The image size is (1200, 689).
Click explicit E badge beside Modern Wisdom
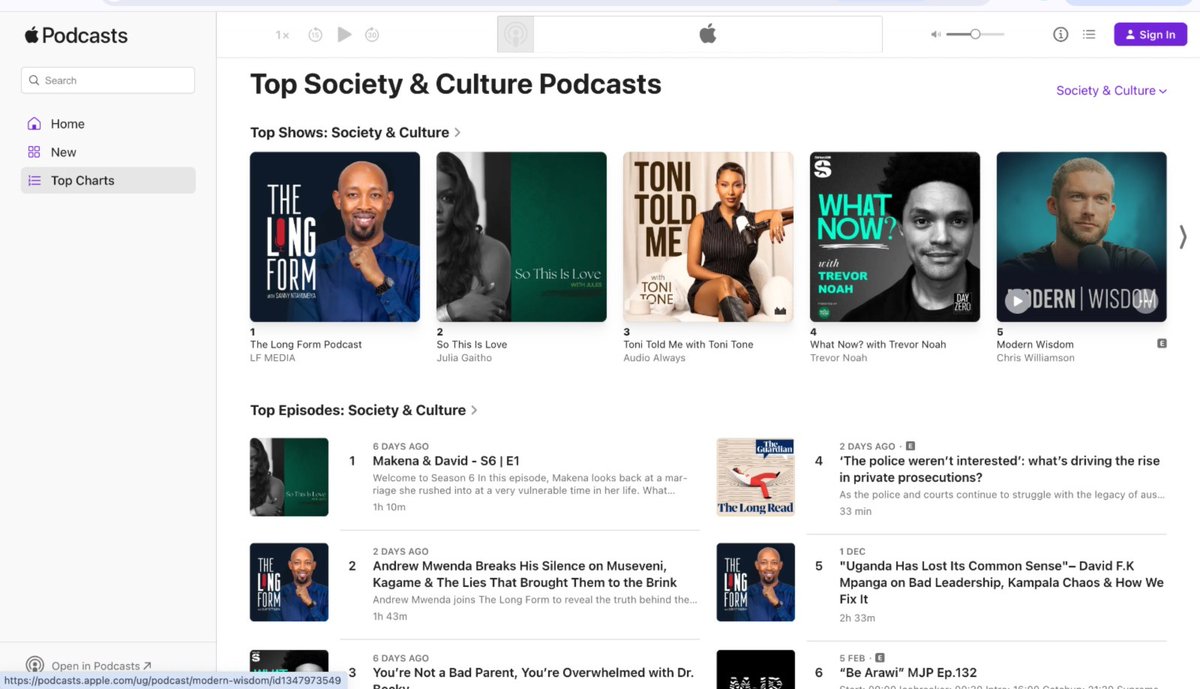(1161, 344)
